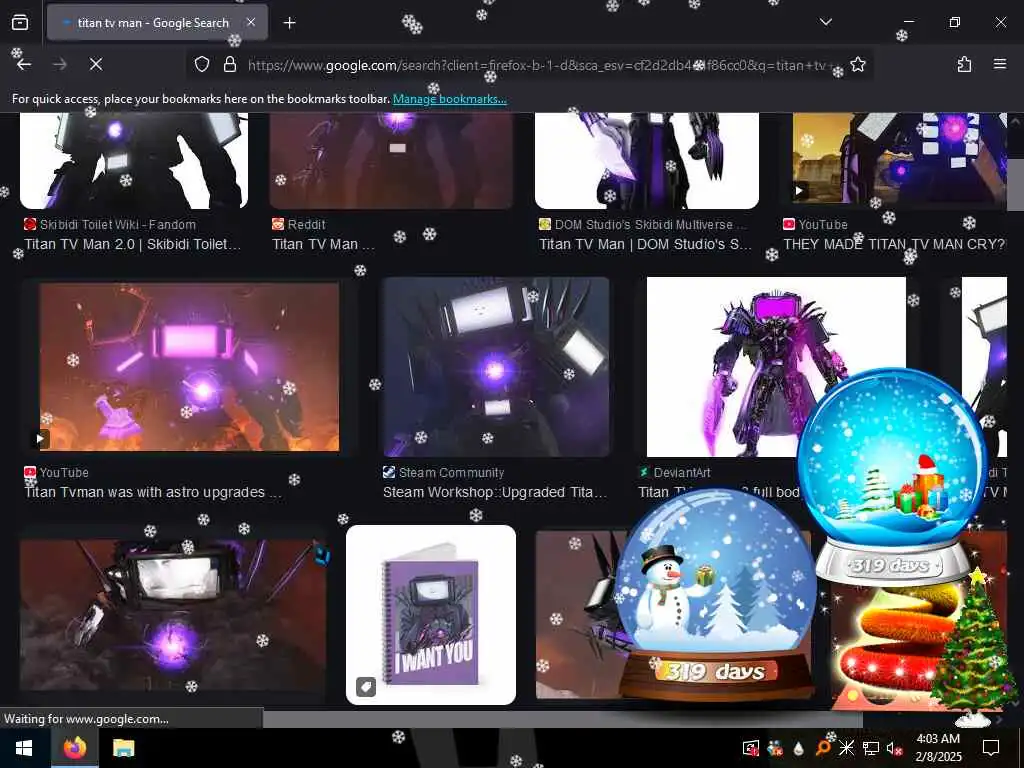Click the product tag icon on notebook image
This screenshot has height=768, width=1024.
point(366,687)
